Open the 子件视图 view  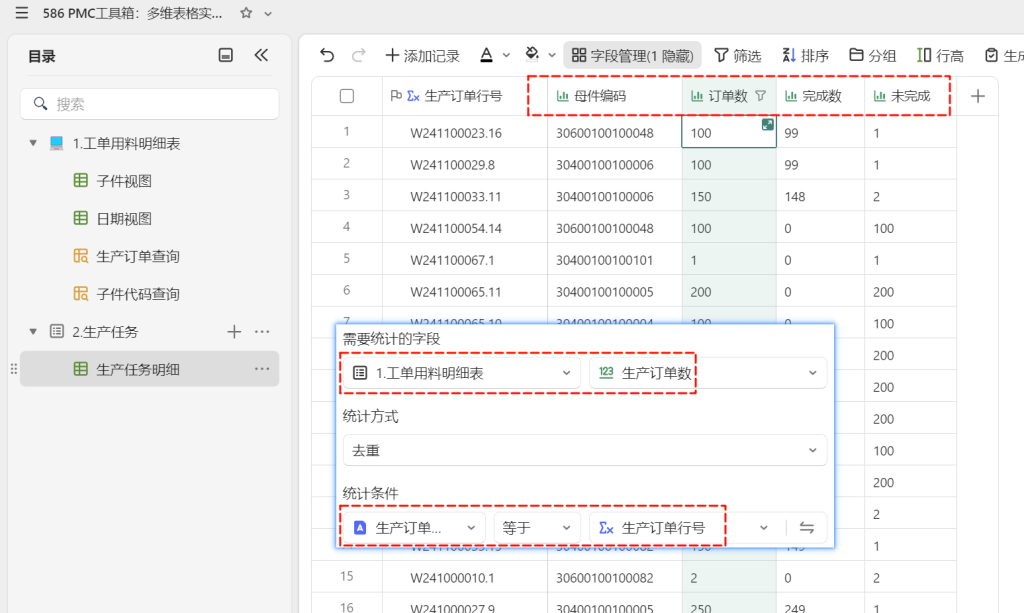124,181
